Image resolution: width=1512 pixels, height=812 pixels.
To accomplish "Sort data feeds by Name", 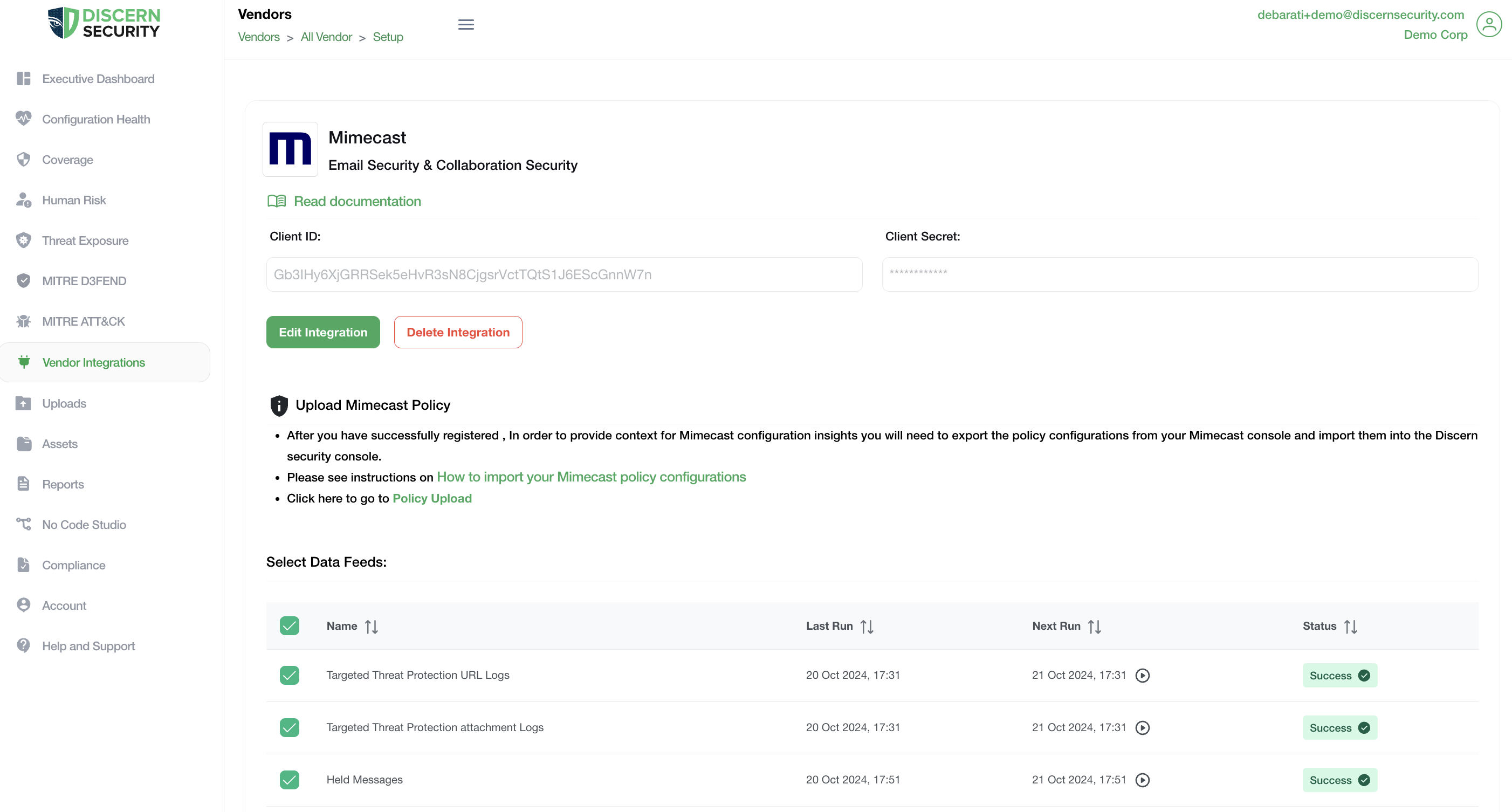I will (372, 627).
